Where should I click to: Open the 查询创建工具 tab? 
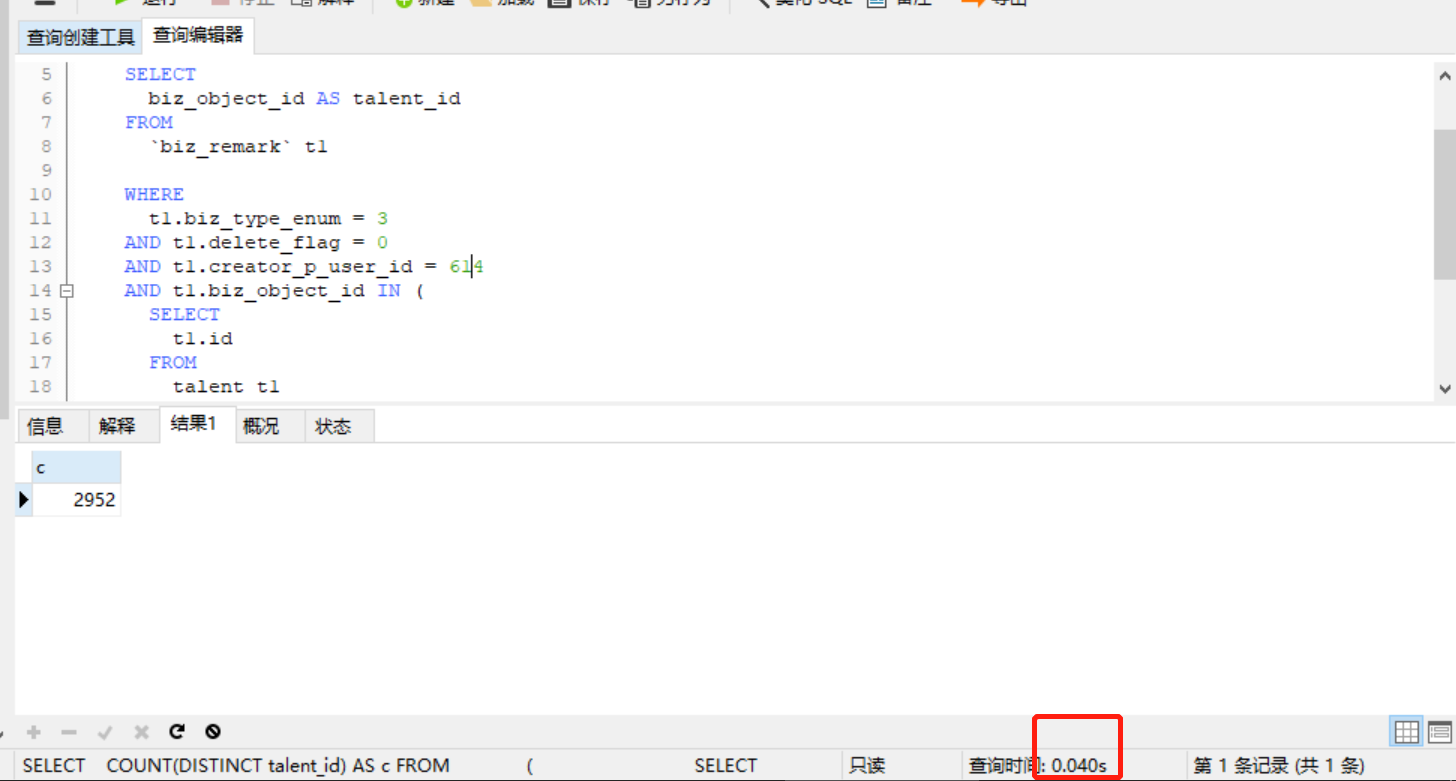80,38
